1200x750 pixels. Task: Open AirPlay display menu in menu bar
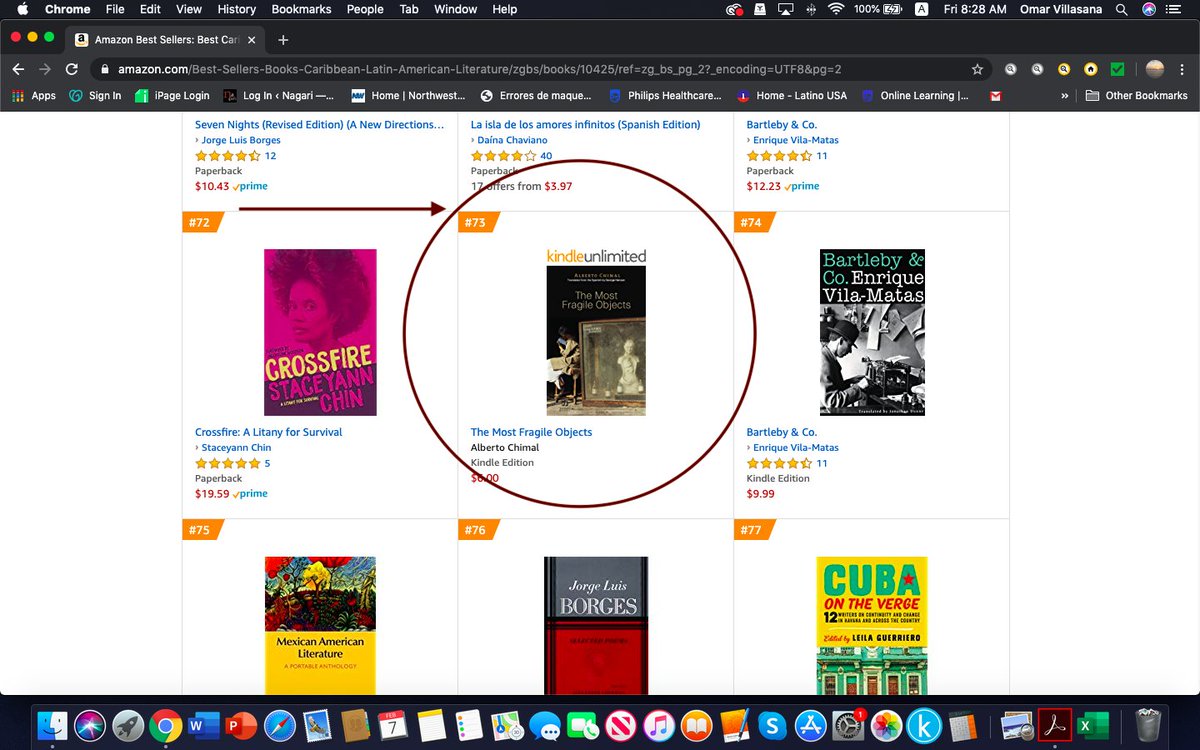786,9
